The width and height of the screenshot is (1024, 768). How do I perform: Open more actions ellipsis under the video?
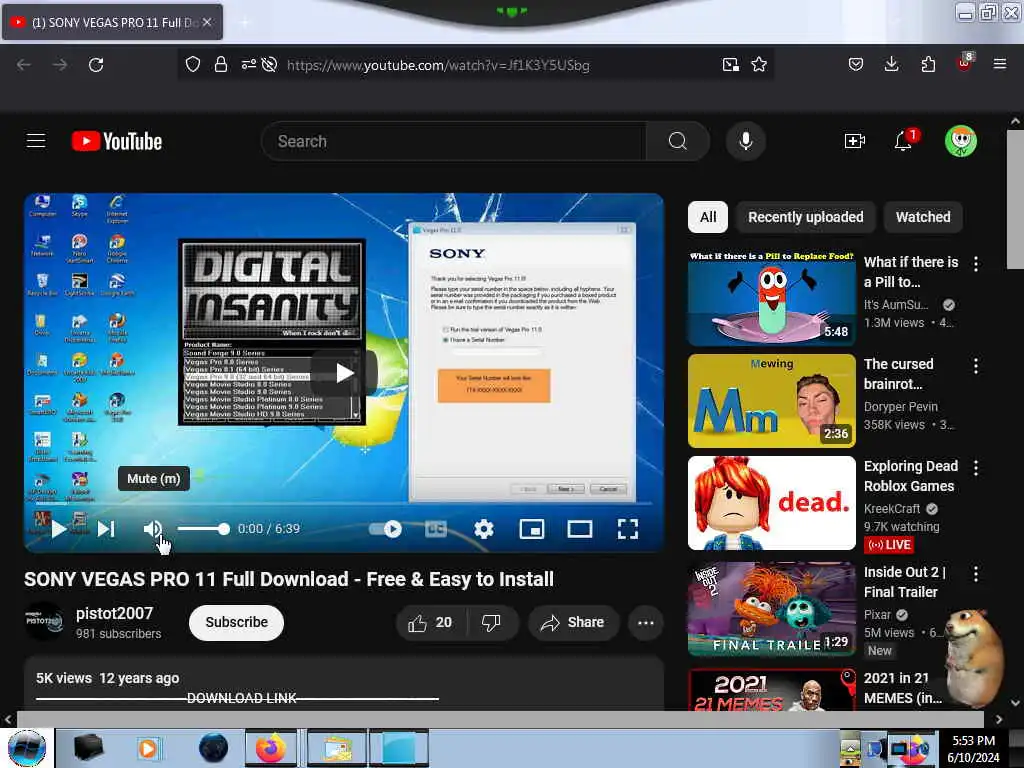click(x=646, y=622)
